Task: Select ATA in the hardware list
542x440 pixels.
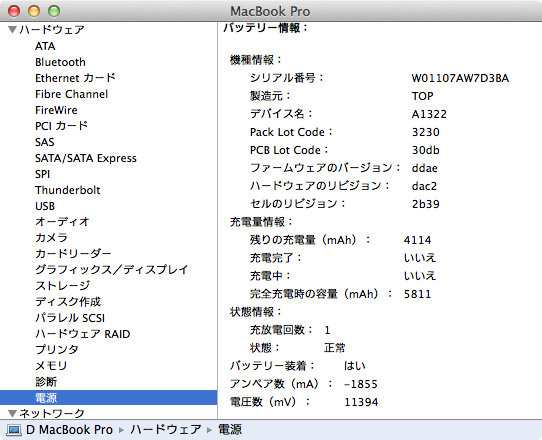Action: 45,46
